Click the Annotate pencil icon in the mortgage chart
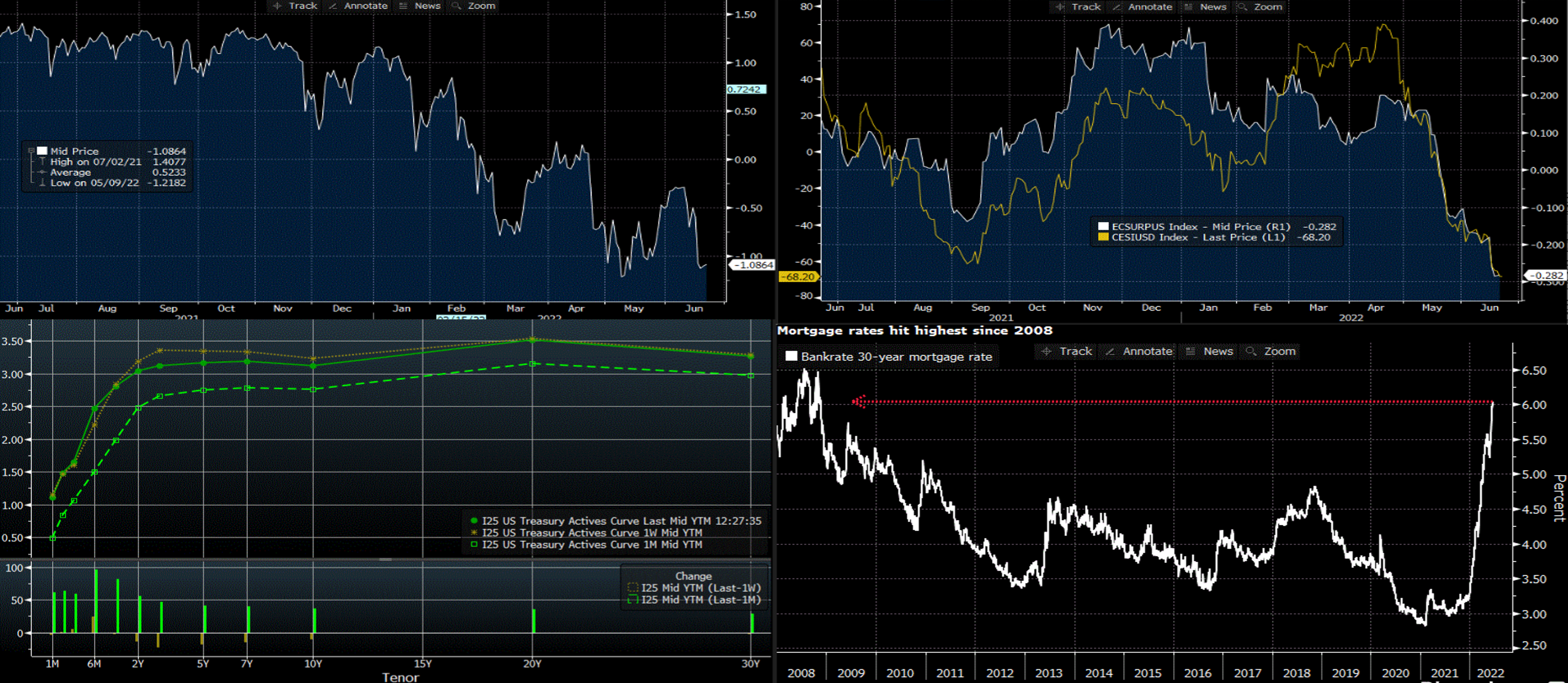This screenshot has height=683, width=1568. point(1110,351)
